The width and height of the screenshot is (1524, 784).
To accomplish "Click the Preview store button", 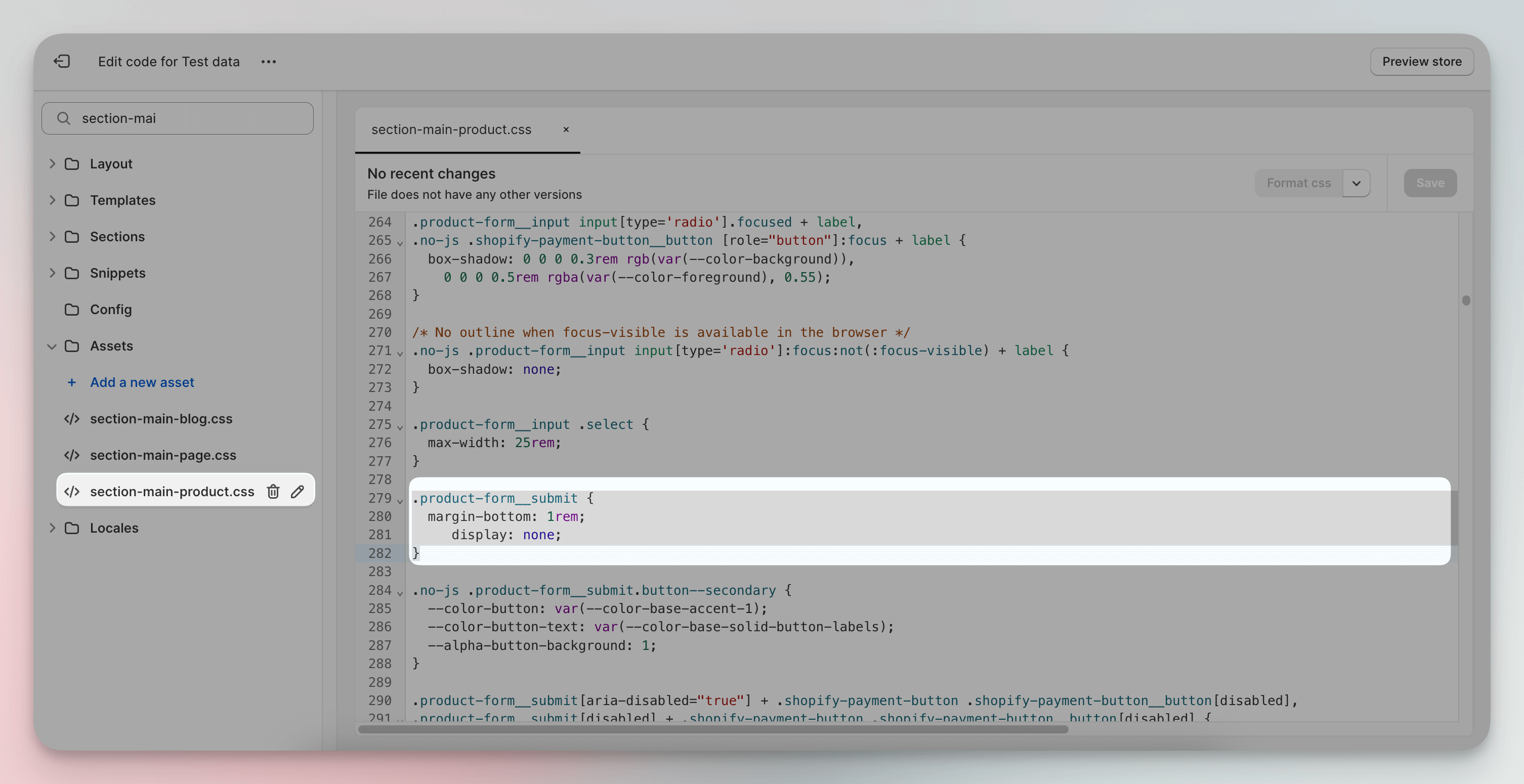I will tap(1422, 62).
